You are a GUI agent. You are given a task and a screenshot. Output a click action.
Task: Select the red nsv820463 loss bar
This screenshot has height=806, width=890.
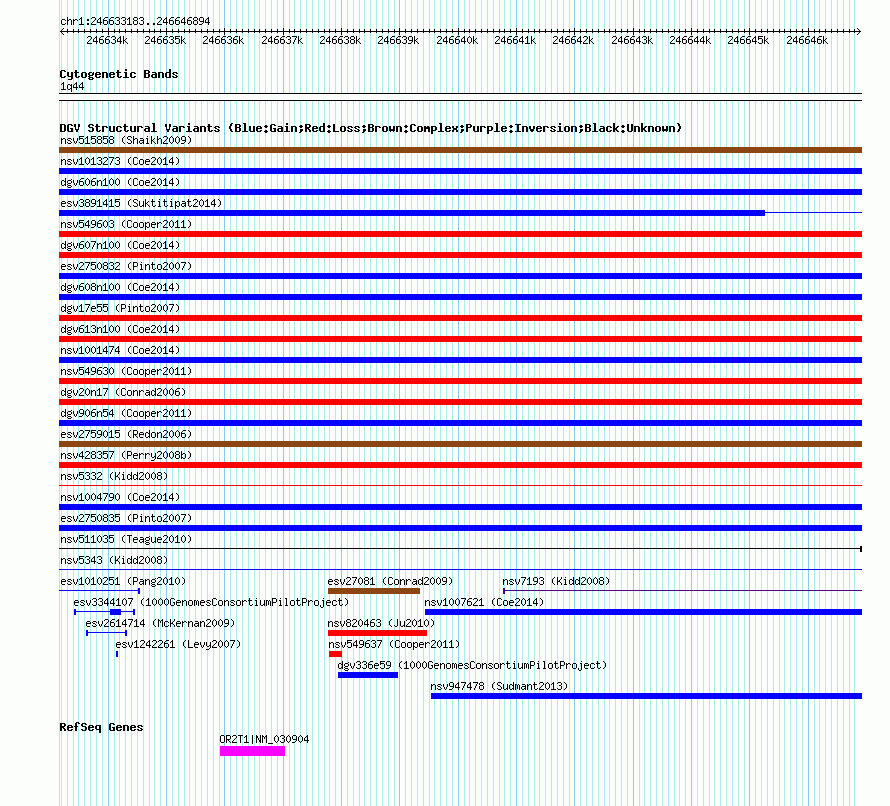coord(377,633)
